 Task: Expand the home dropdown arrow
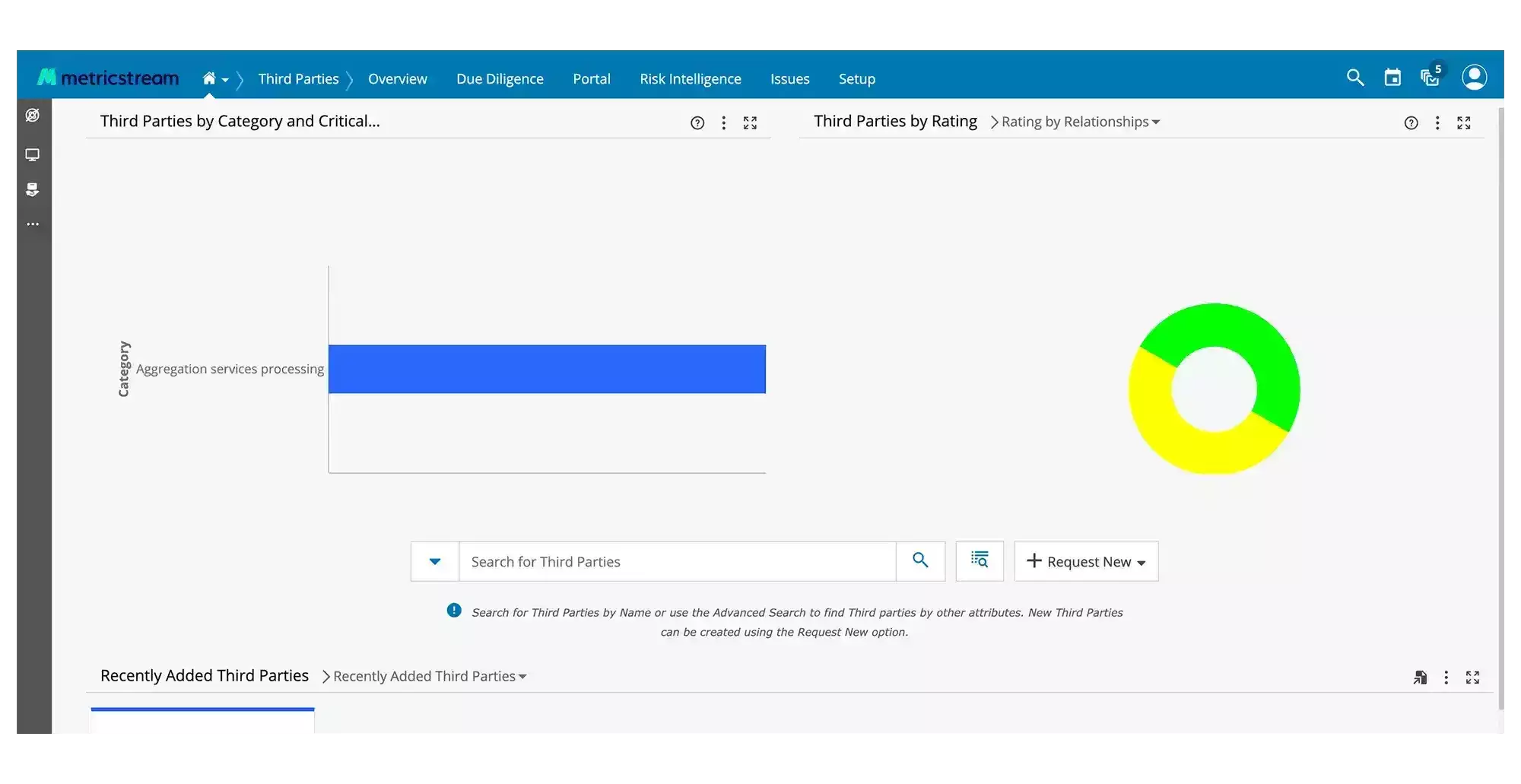(225, 80)
